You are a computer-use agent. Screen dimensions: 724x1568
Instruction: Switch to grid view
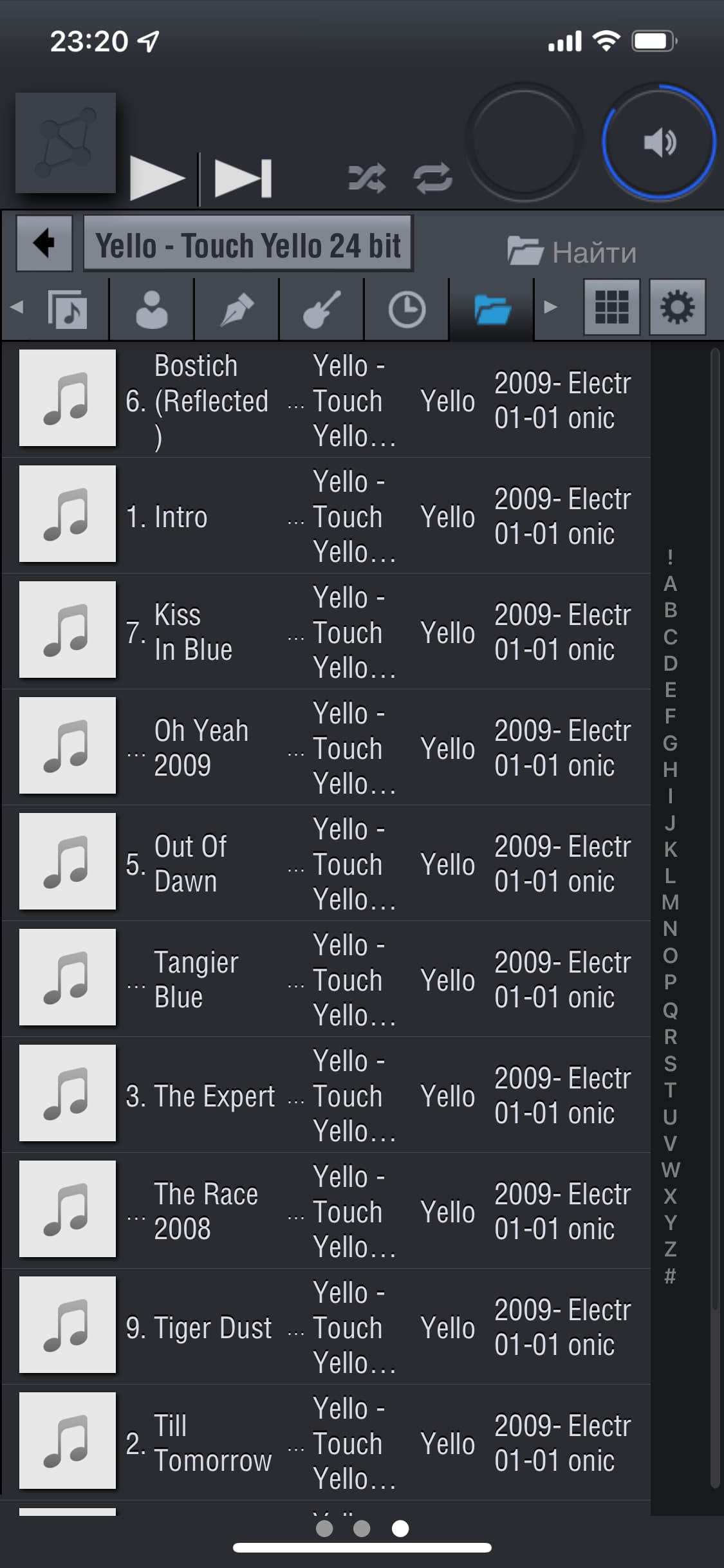(611, 307)
